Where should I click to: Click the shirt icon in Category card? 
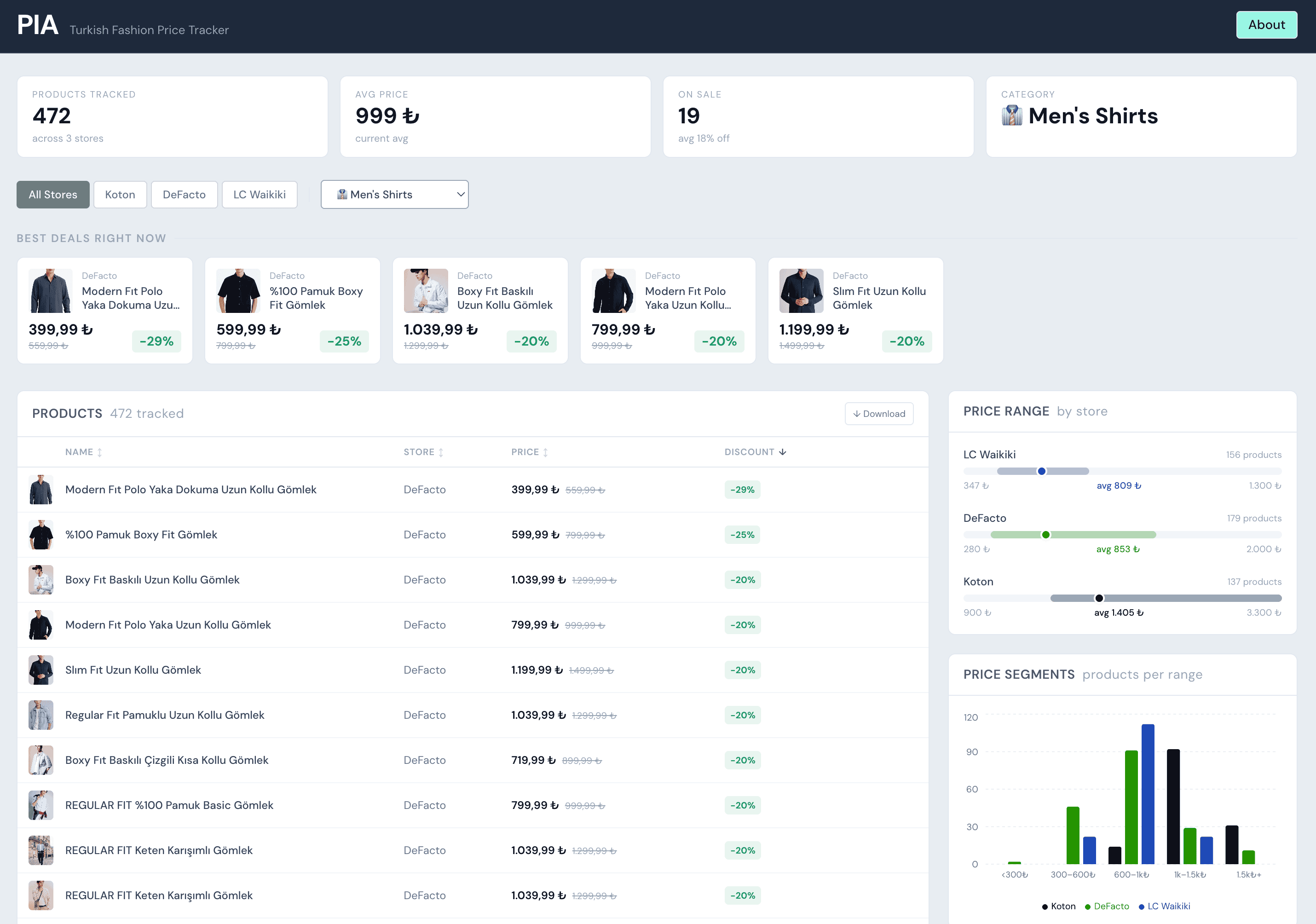click(1012, 116)
